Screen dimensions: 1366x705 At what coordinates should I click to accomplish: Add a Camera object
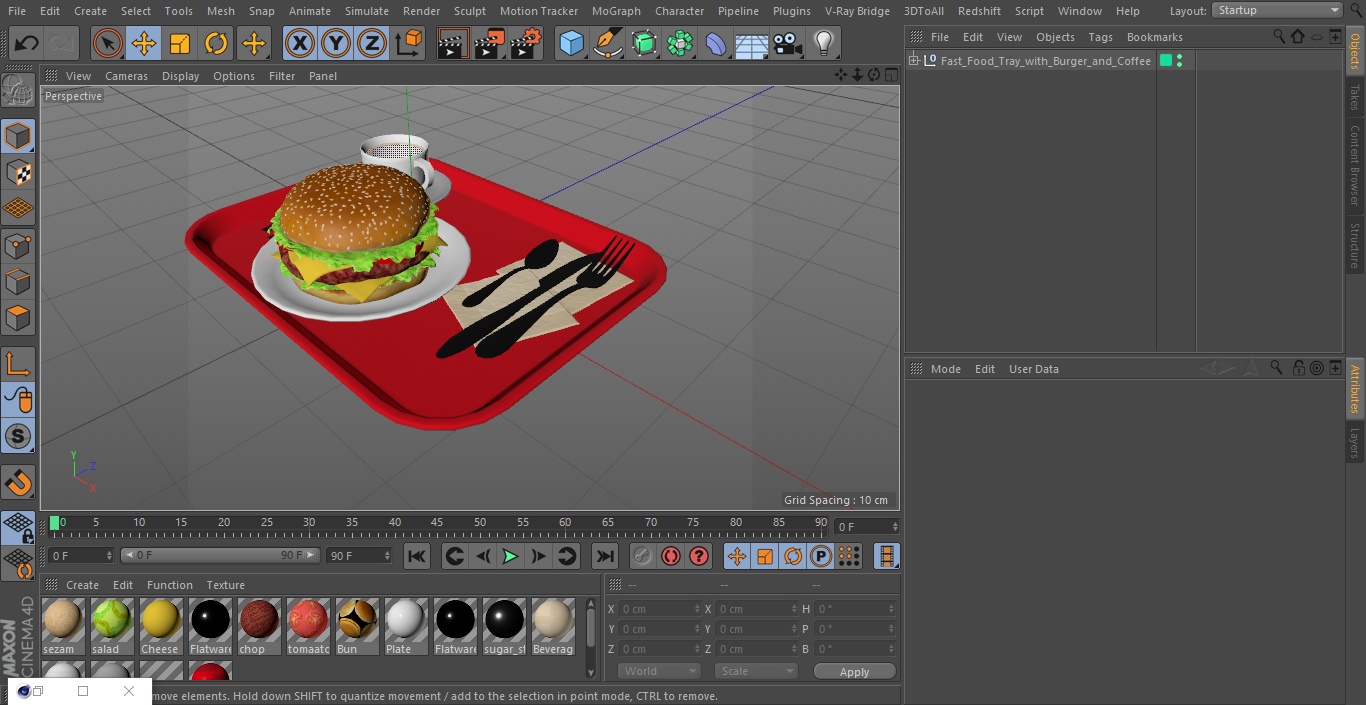pyautogui.click(x=788, y=44)
